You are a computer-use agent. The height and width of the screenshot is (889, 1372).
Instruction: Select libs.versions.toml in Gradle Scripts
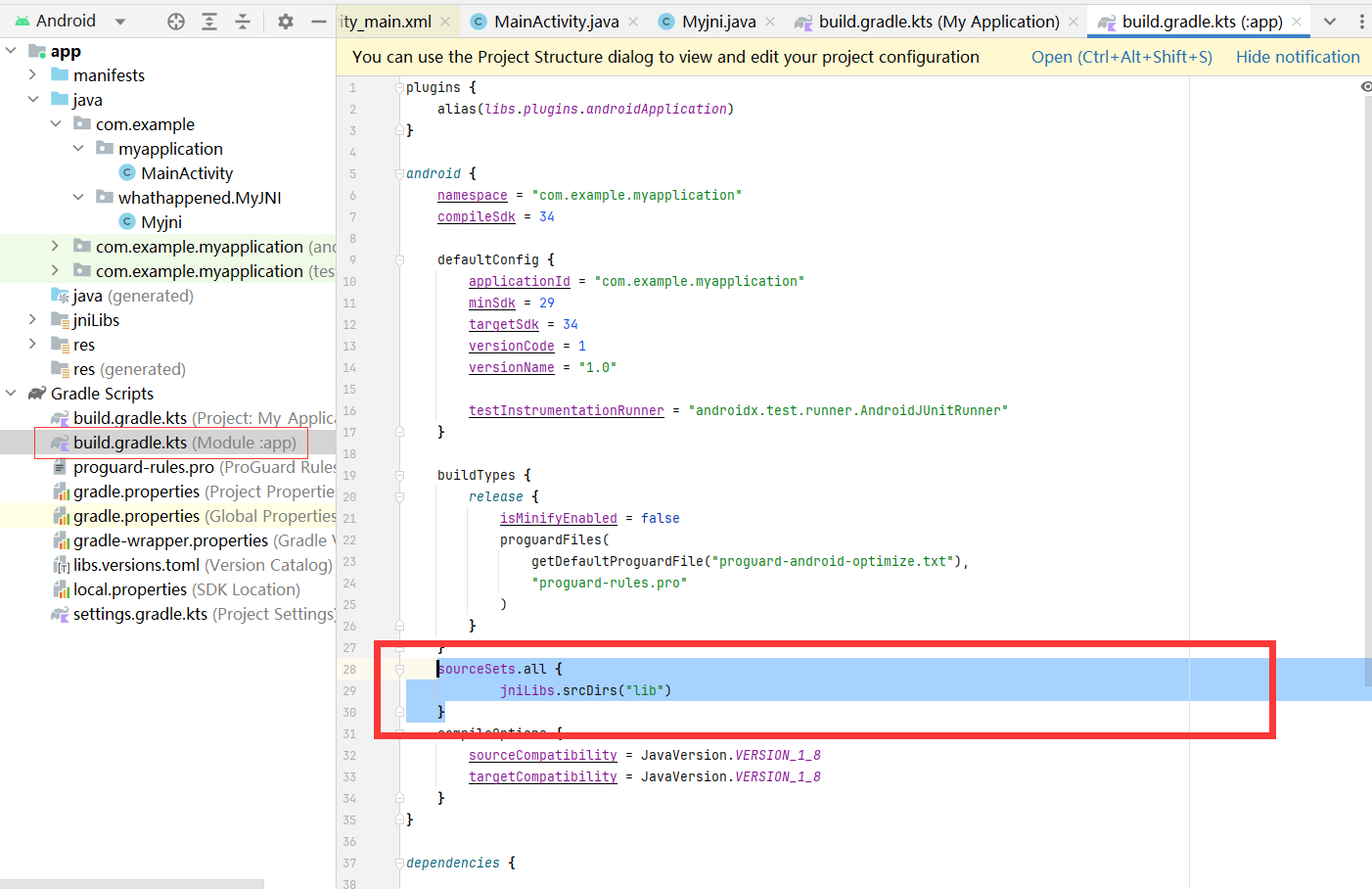[136, 565]
